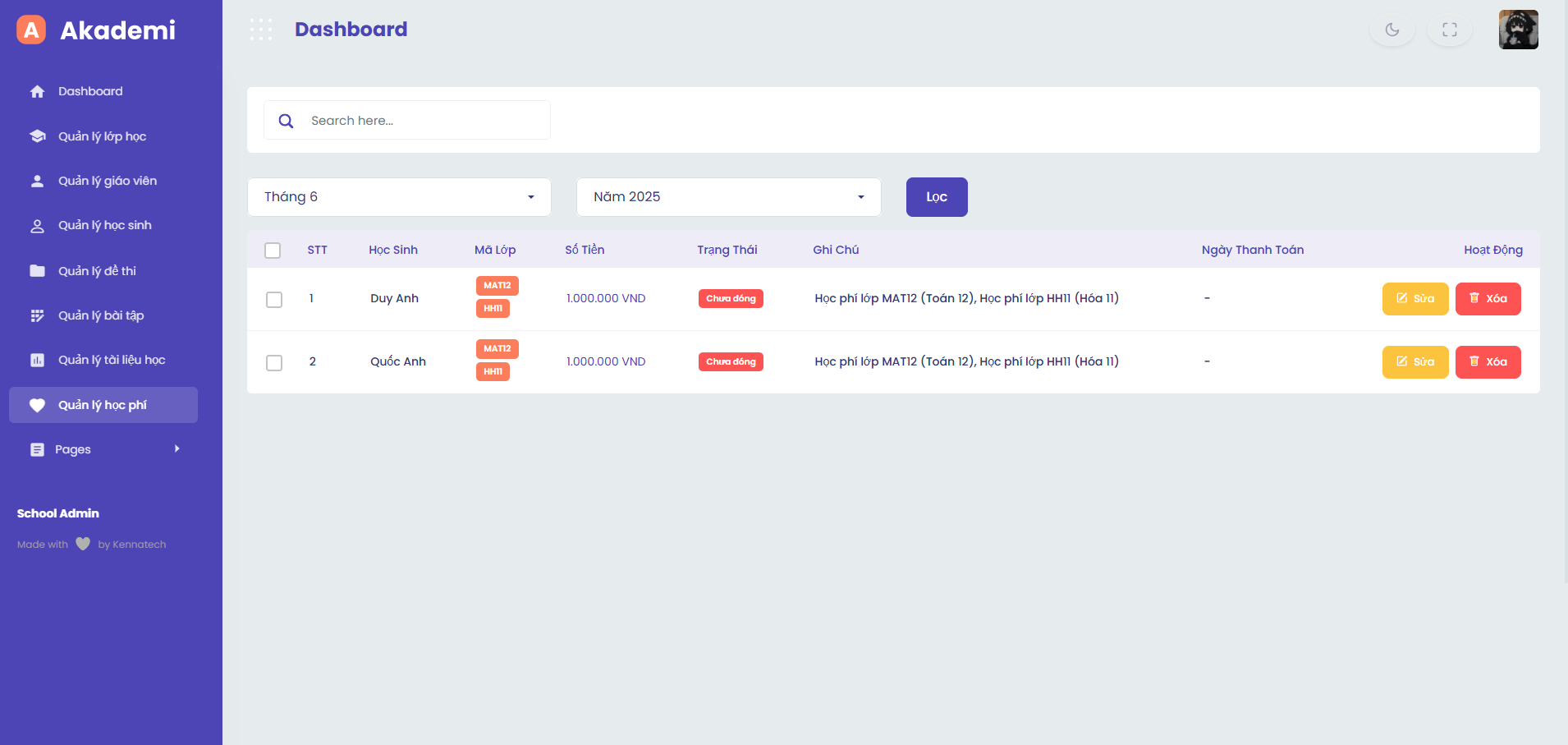Screen dimensions: 1568x745
Task: Click the heart icon in footer
Action: [x=83, y=544]
